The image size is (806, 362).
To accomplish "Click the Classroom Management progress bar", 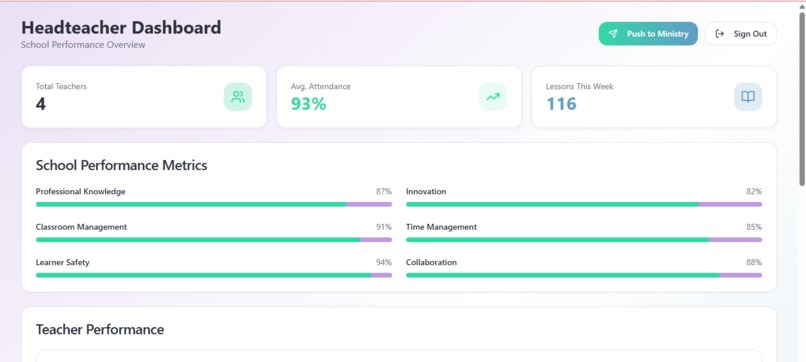I will point(214,240).
